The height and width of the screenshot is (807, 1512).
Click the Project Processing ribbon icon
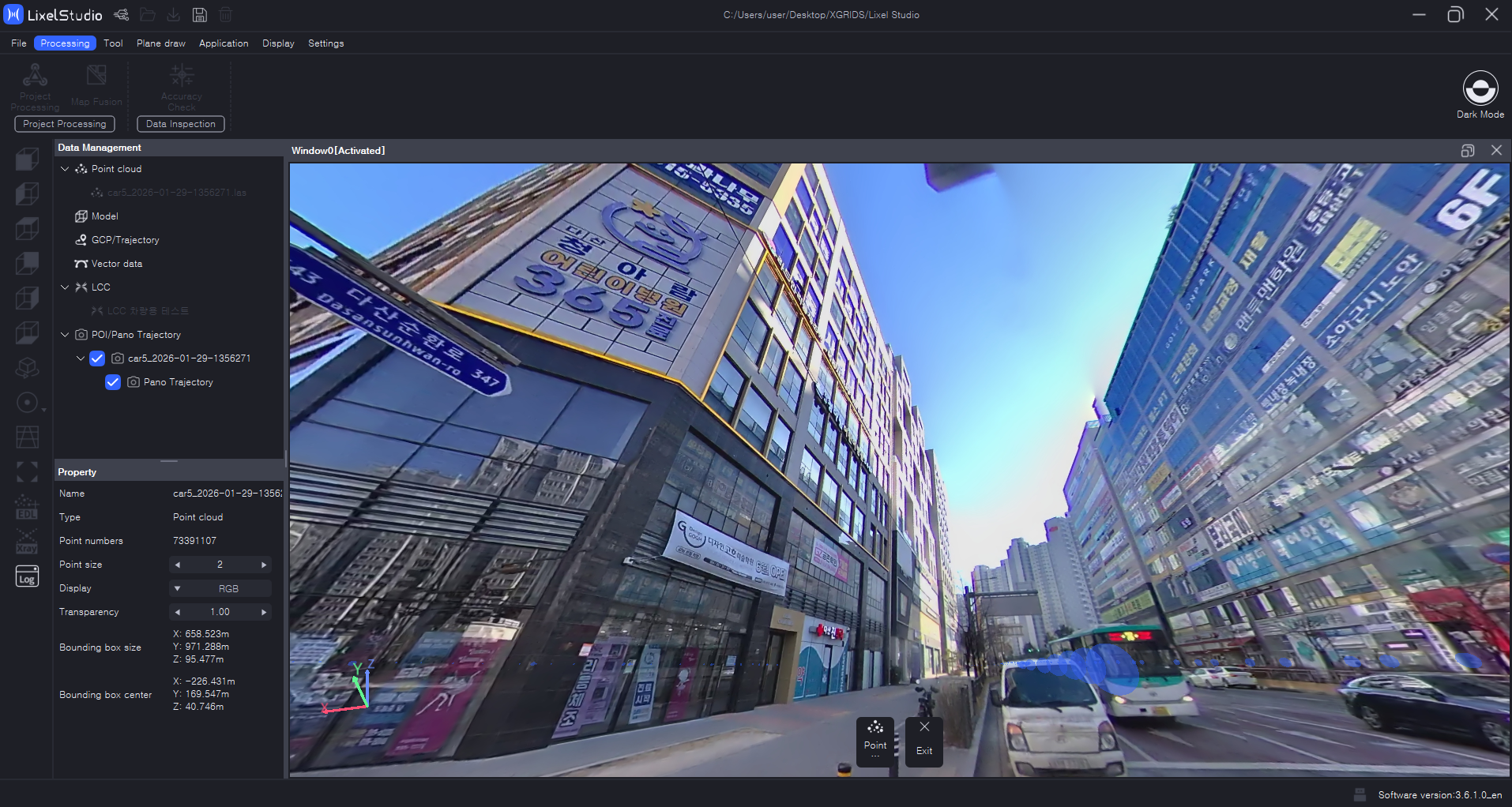point(35,76)
